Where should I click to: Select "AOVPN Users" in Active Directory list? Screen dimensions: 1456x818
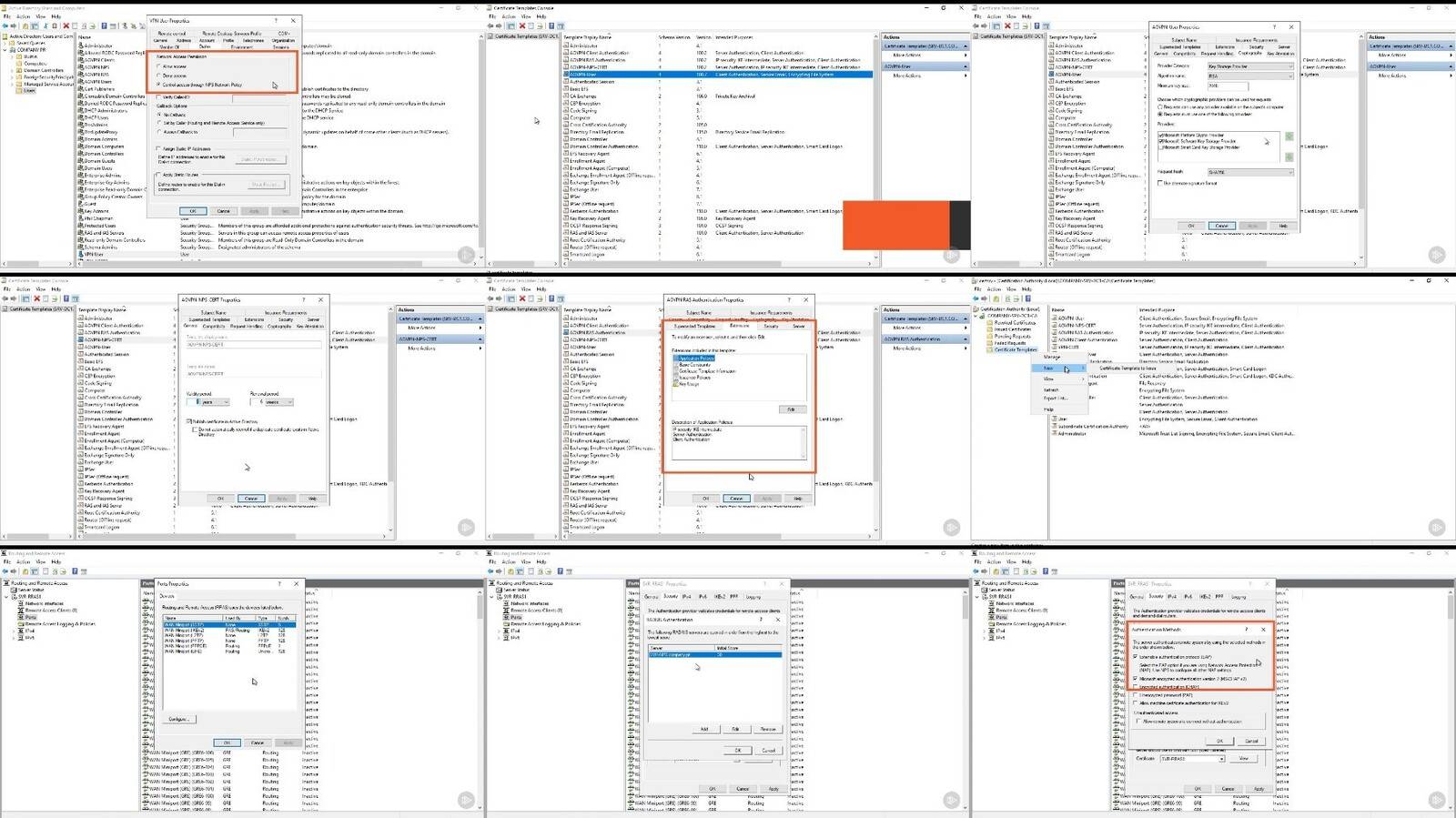point(98,82)
